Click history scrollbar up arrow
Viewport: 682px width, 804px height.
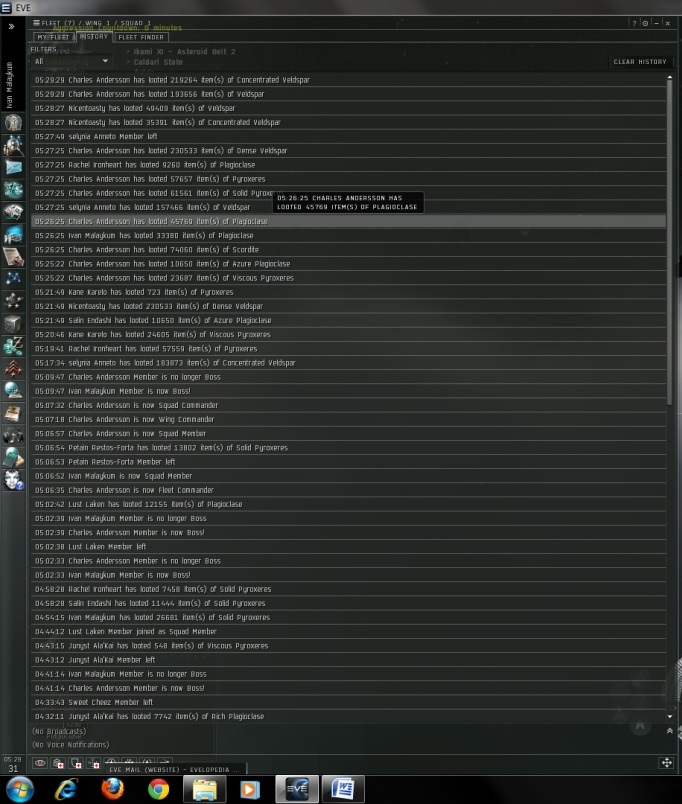click(x=670, y=77)
